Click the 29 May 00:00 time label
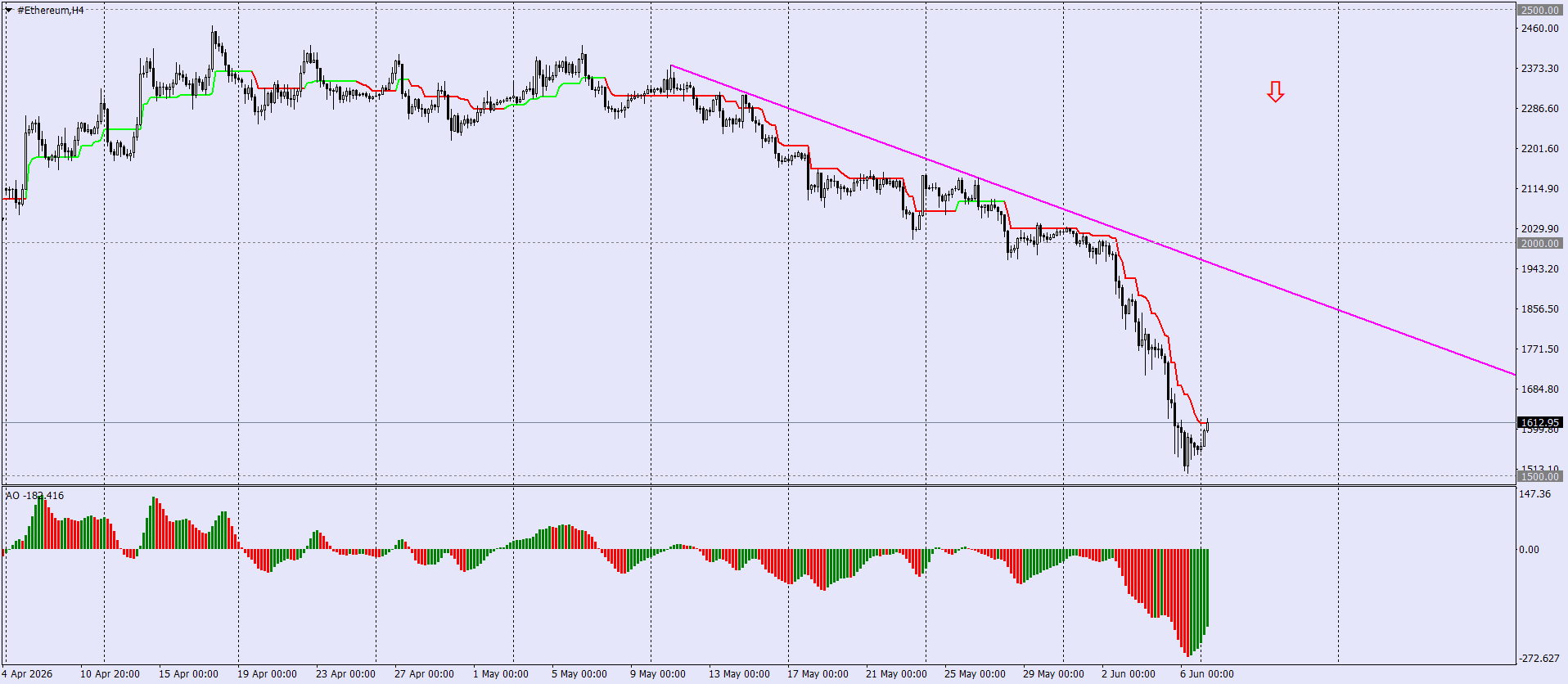The height and width of the screenshot is (684, 1568). pyautogui.click(x=1053, y=674)
